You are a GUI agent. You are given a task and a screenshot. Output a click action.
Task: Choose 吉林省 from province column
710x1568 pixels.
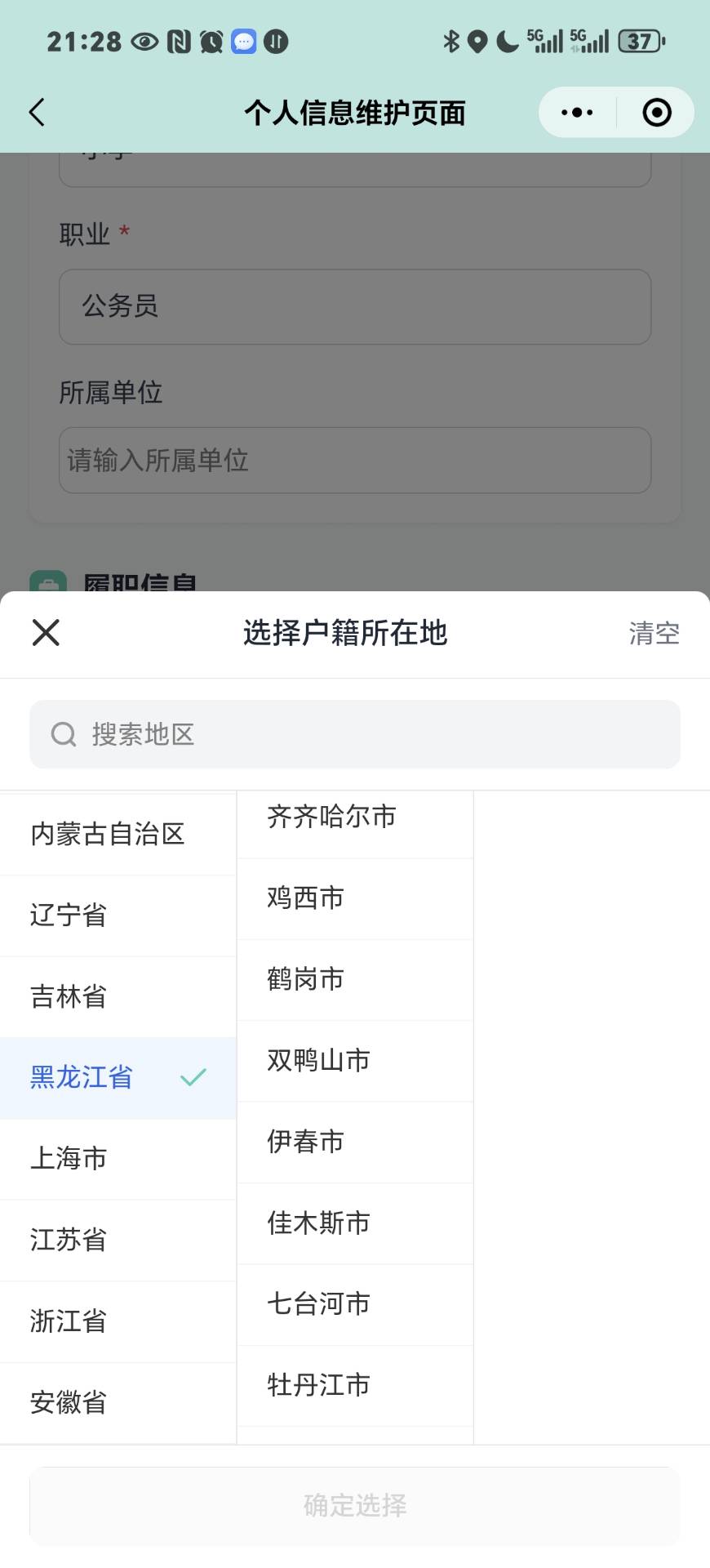pos(69,996)
